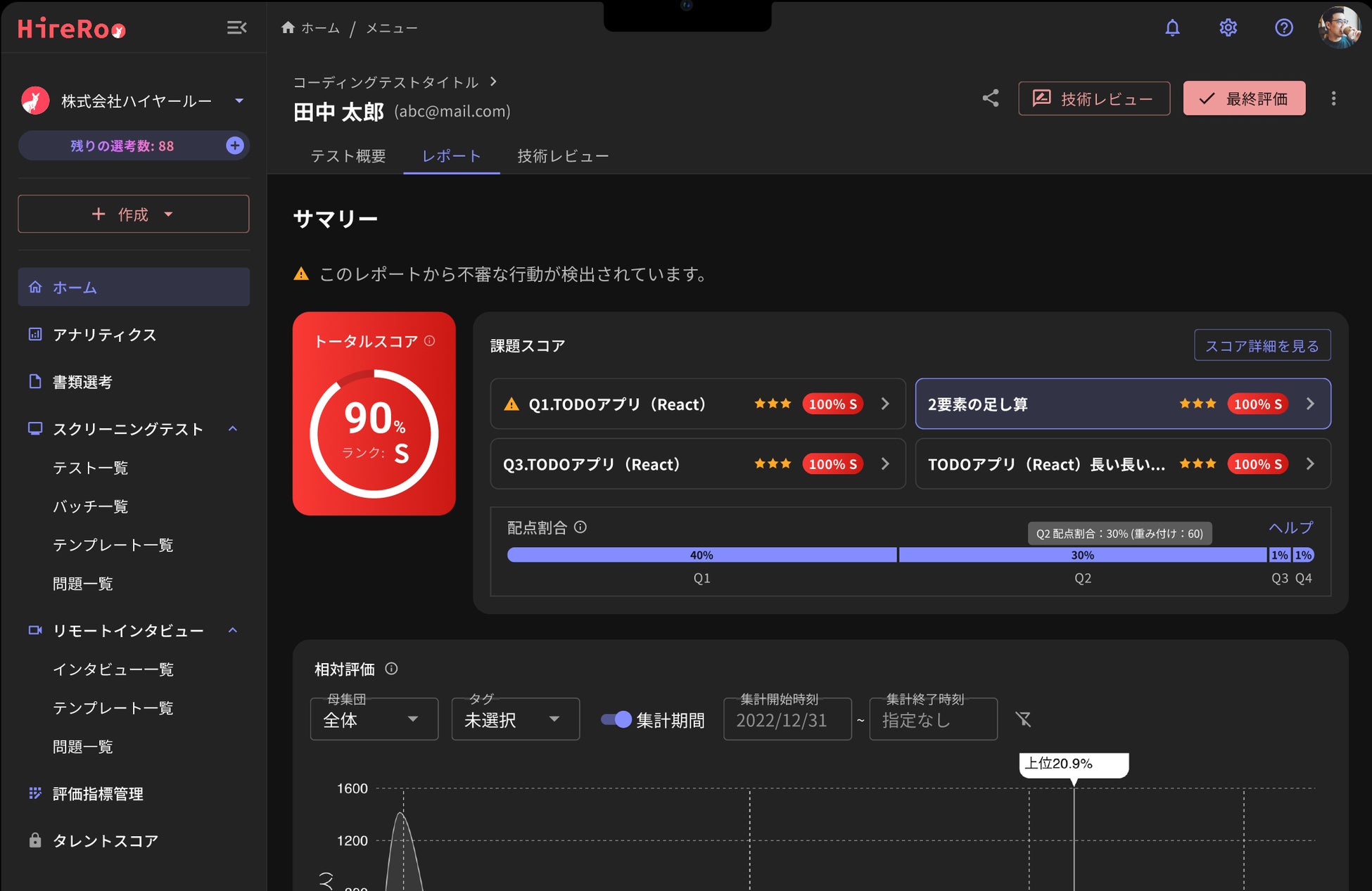
Task: Switch to the テスト概要 tab
Action: point(348,156)
